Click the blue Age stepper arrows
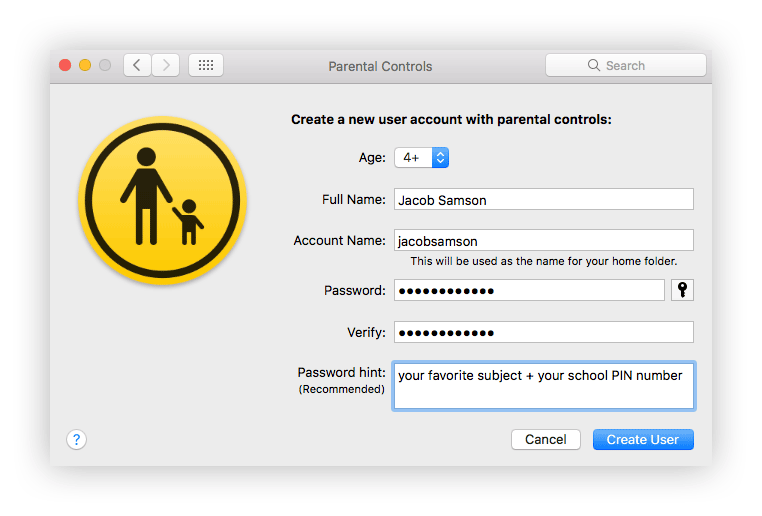The image size is (762, 516). (440, 157)
